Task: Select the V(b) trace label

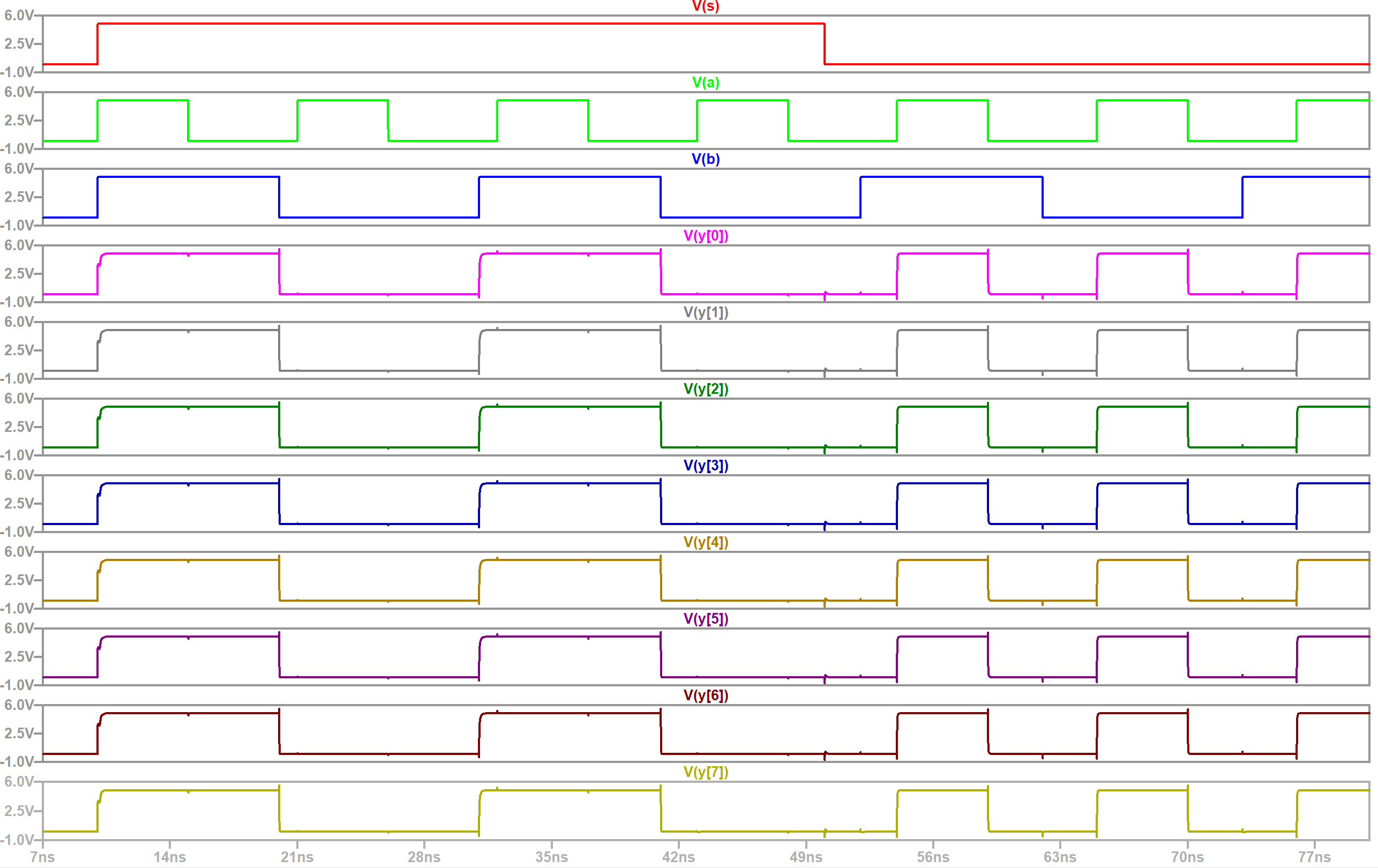Action: [705, 159]
